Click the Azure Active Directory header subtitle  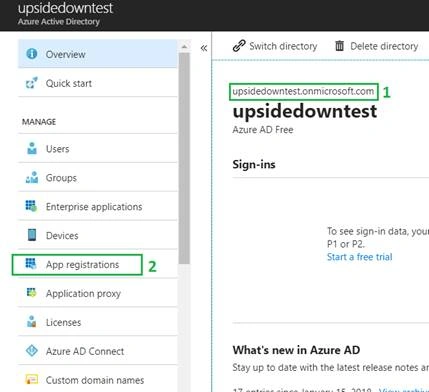click(59, 22)
